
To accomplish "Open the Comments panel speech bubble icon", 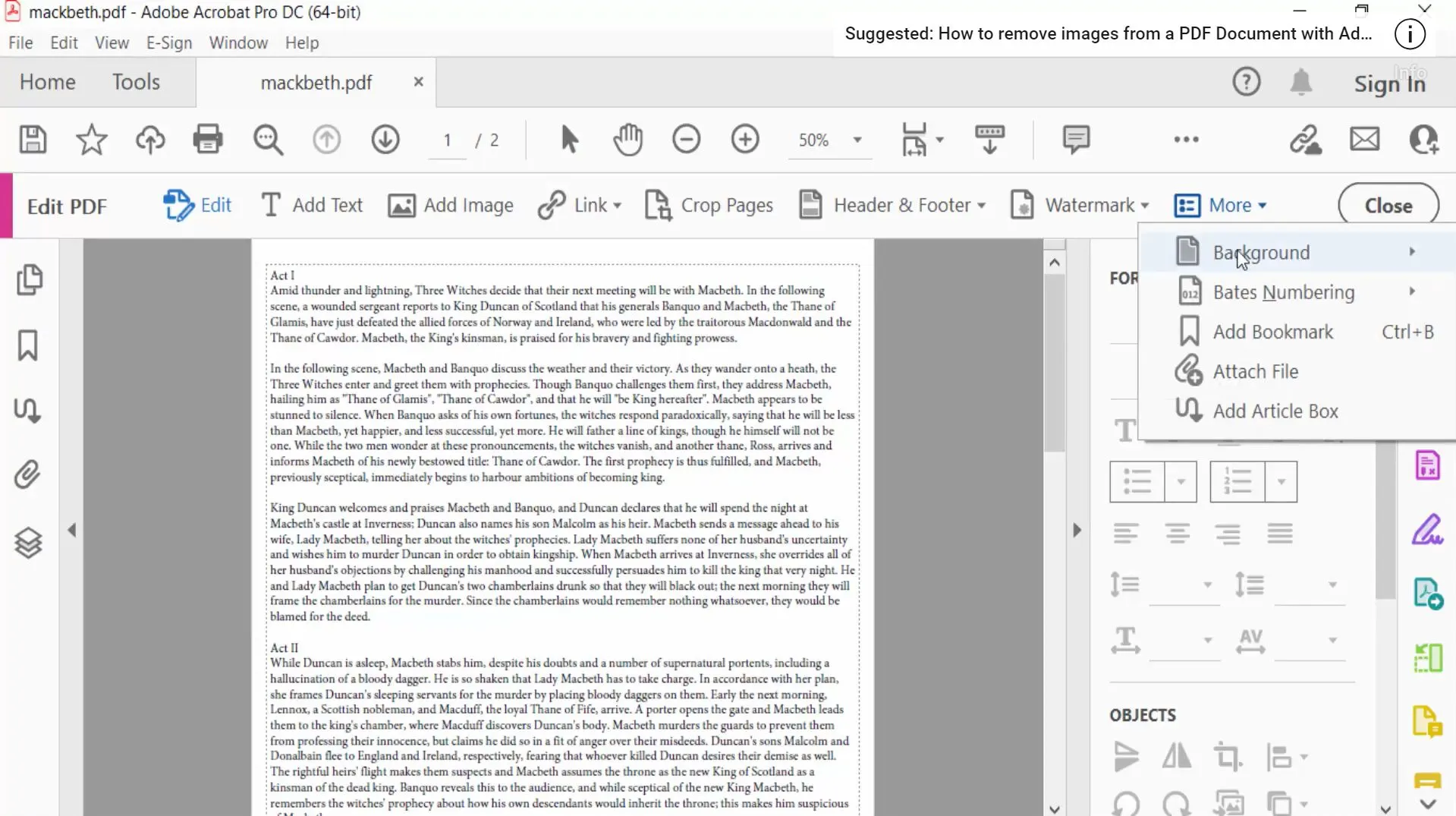I will (1076, 140).
